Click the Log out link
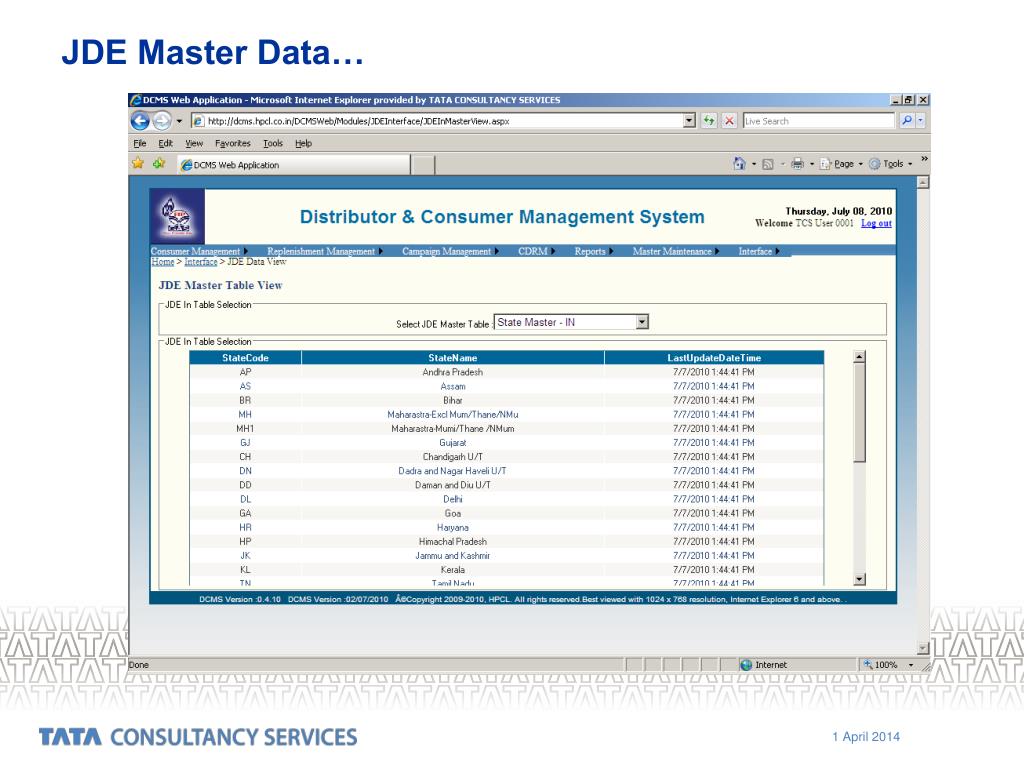The height and width of the screenshot is (768, 1024). point(876,223)
